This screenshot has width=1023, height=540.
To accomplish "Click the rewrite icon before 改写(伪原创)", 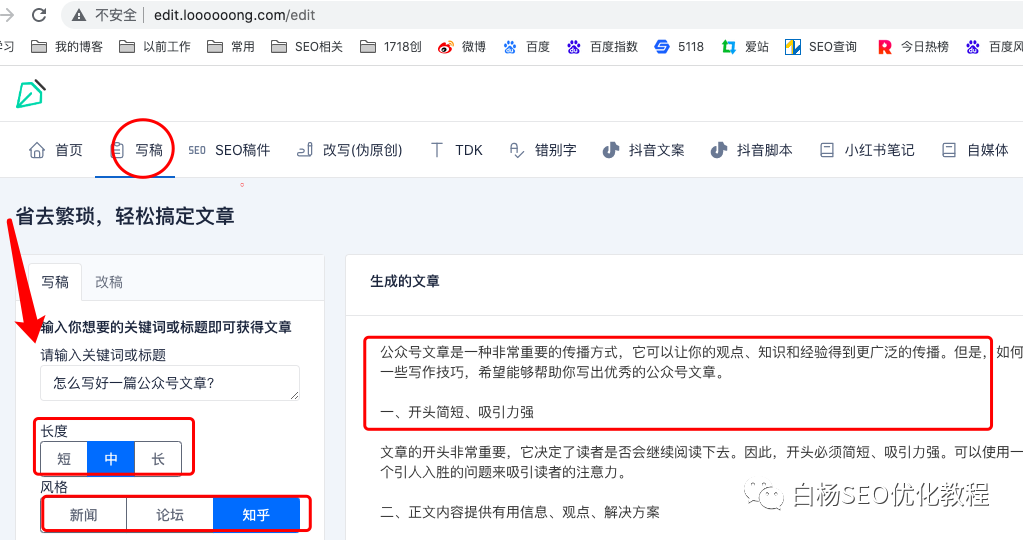I will pyautogui.click(x=305, y=150).
